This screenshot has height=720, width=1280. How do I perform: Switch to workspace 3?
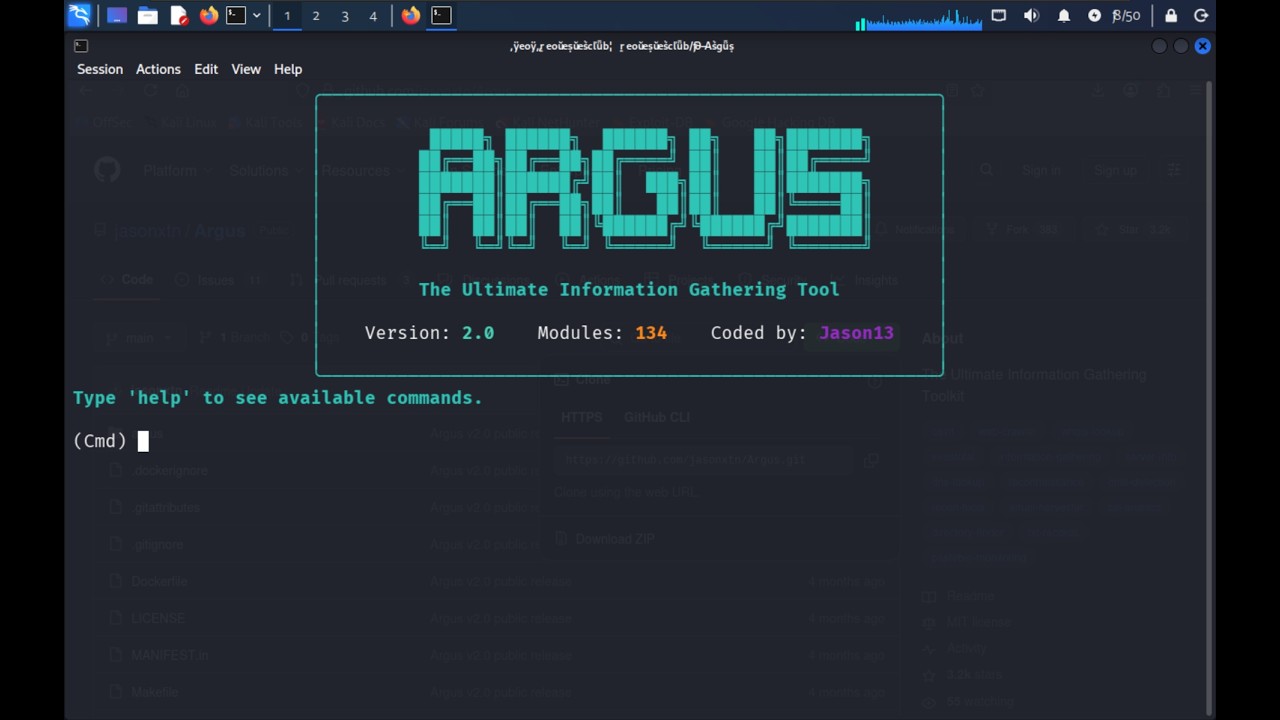click(345, 15)
